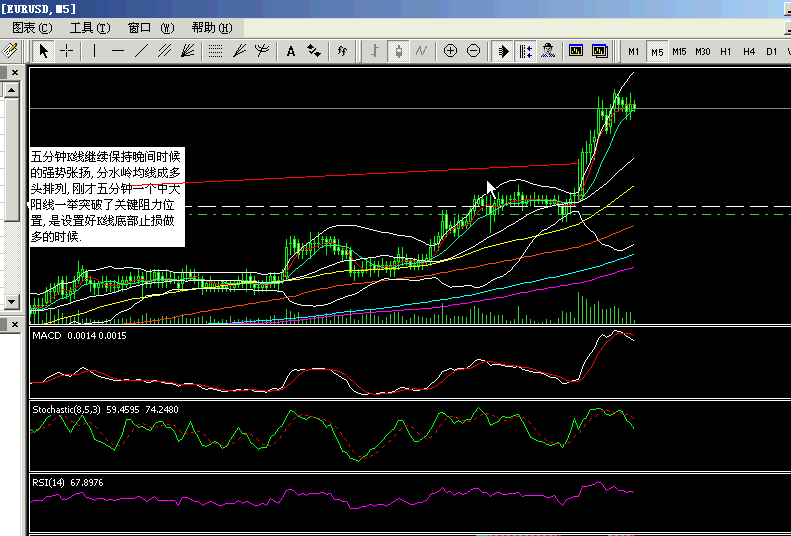Switch chart to bar chart
The image size is (791, 536).
tap(375, 51)
